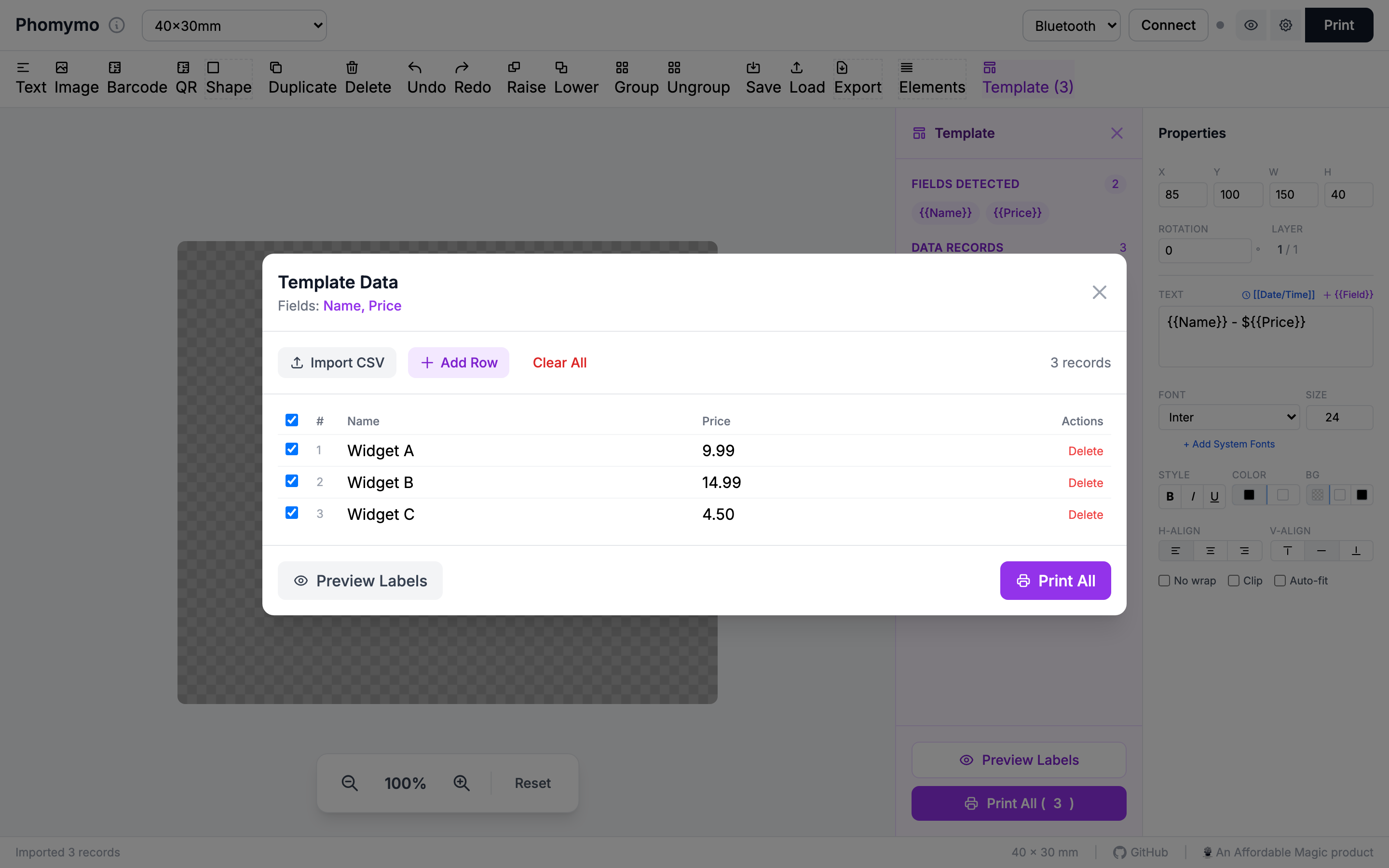Screen dimensions: 1389x868
Task: Add a QR code
Action: point(185,78)
